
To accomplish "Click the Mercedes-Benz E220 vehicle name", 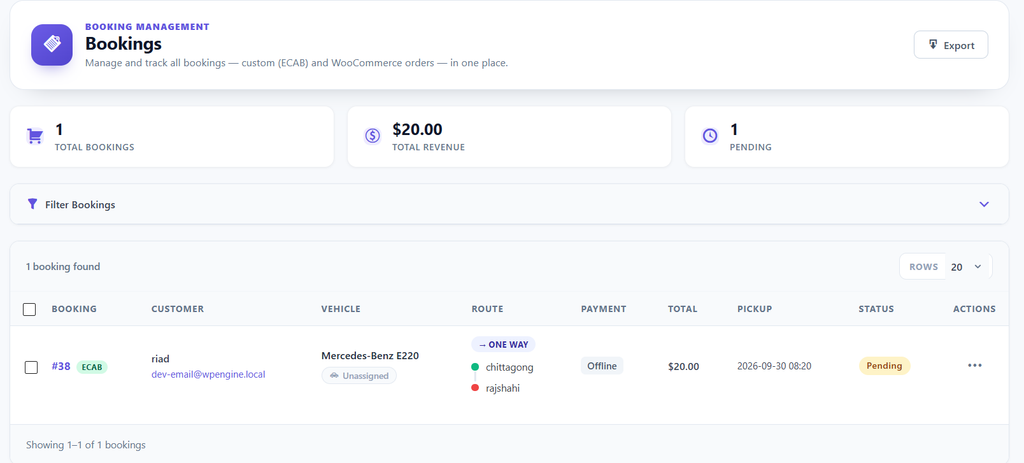I will click(370, 356).
